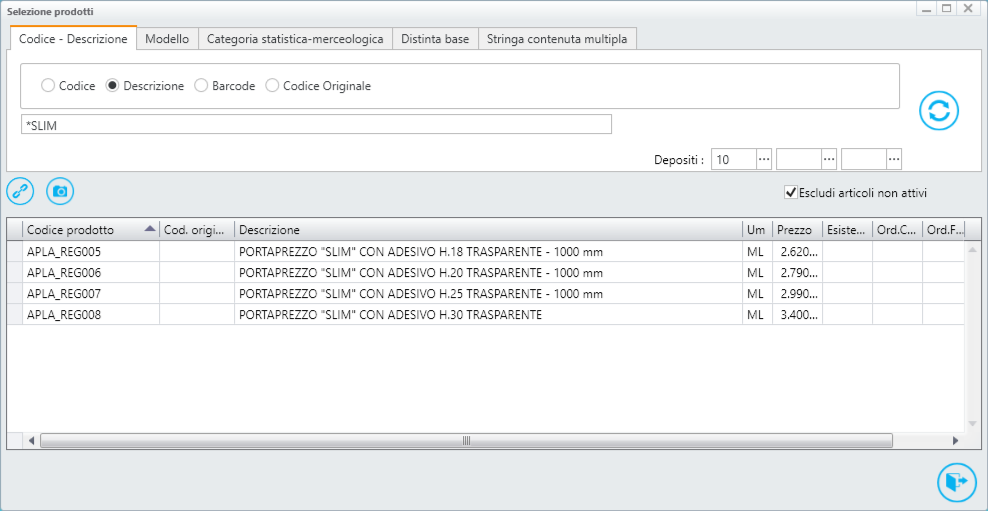The image size is (988, 511).
Task: Open the lookup for third Depositi field
Action: 894,159
